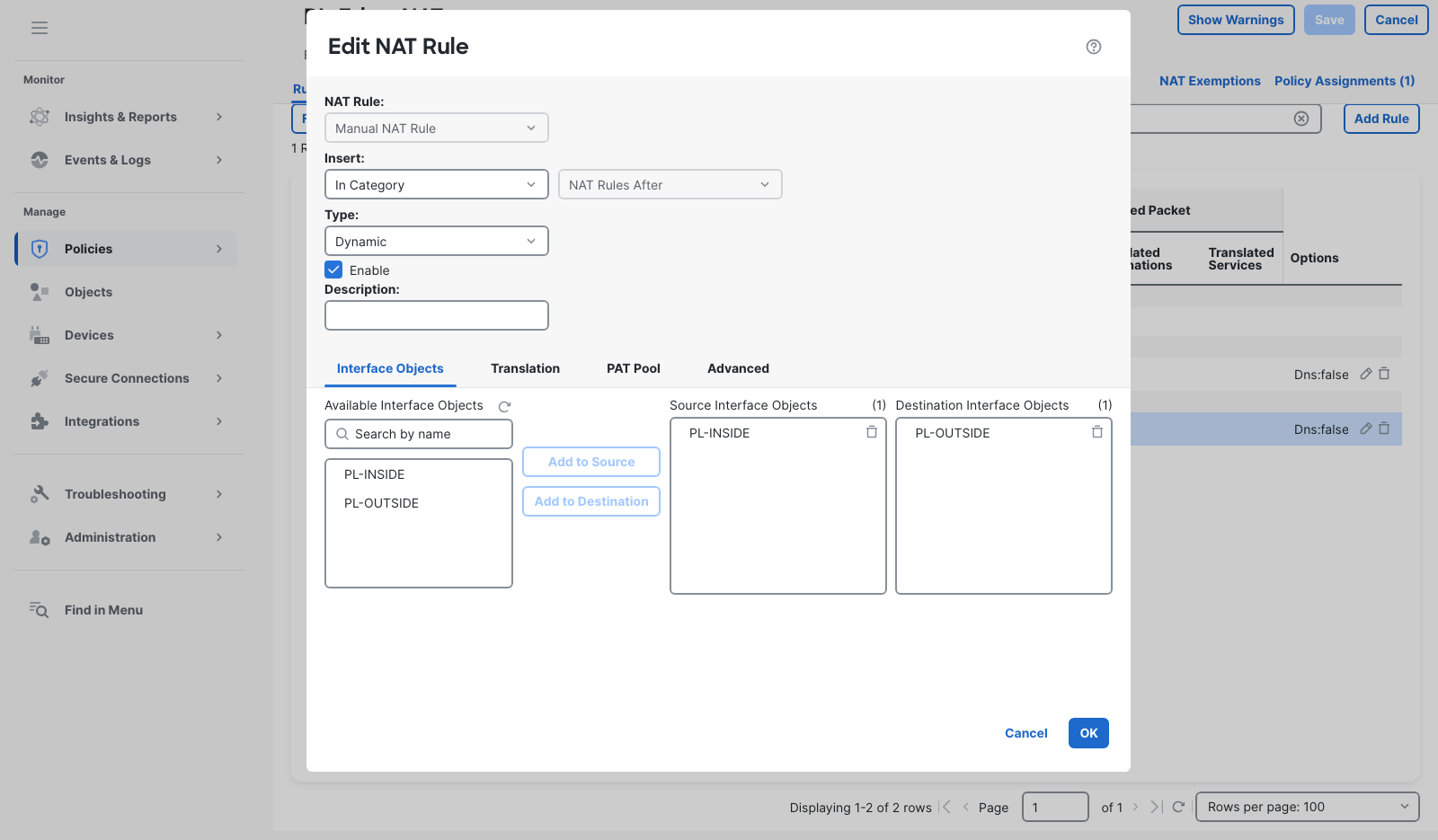Click the Integrations puzzle icon
The width and height of the screenshot is (1438, 840).
40,421
